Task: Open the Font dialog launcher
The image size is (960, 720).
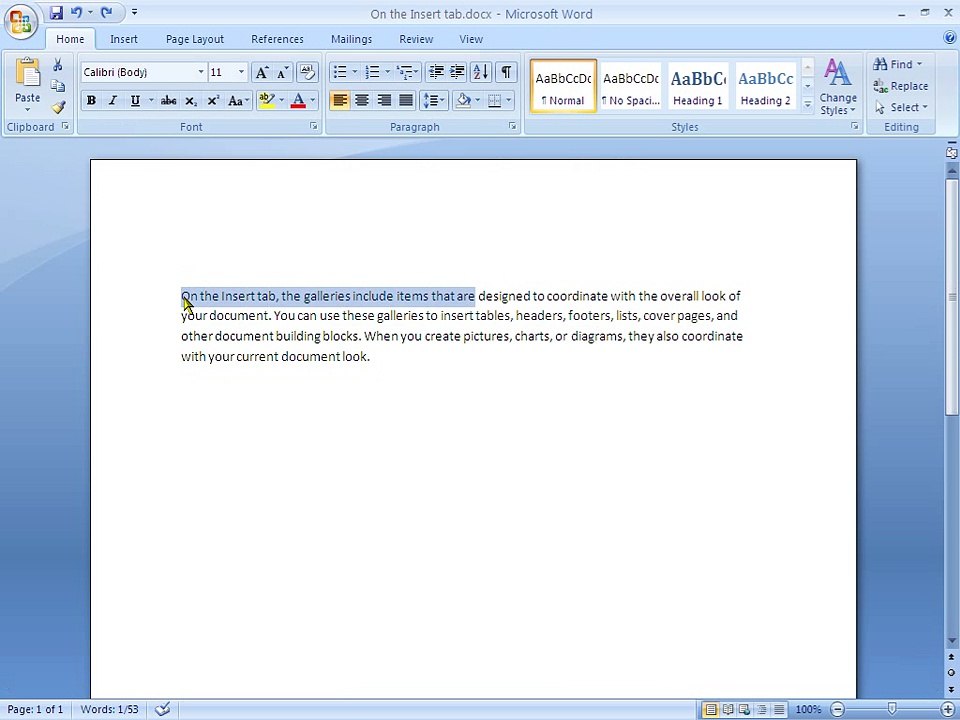Action: [x=313, y=126]
